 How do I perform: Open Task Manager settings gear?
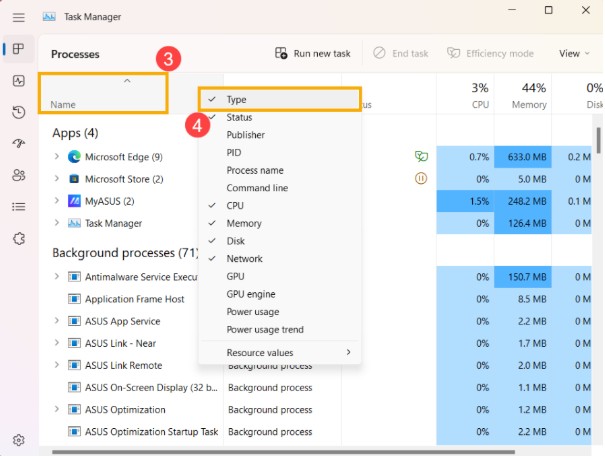coord(18,439)
